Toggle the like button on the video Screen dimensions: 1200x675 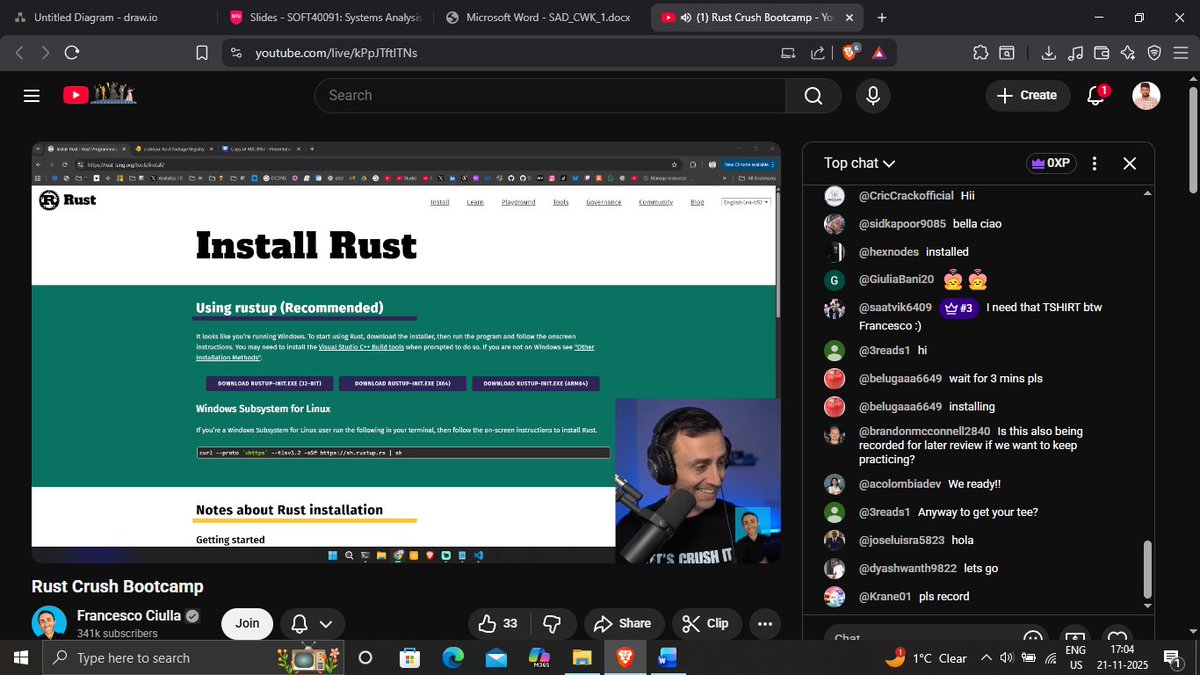(x=492, y=623)
